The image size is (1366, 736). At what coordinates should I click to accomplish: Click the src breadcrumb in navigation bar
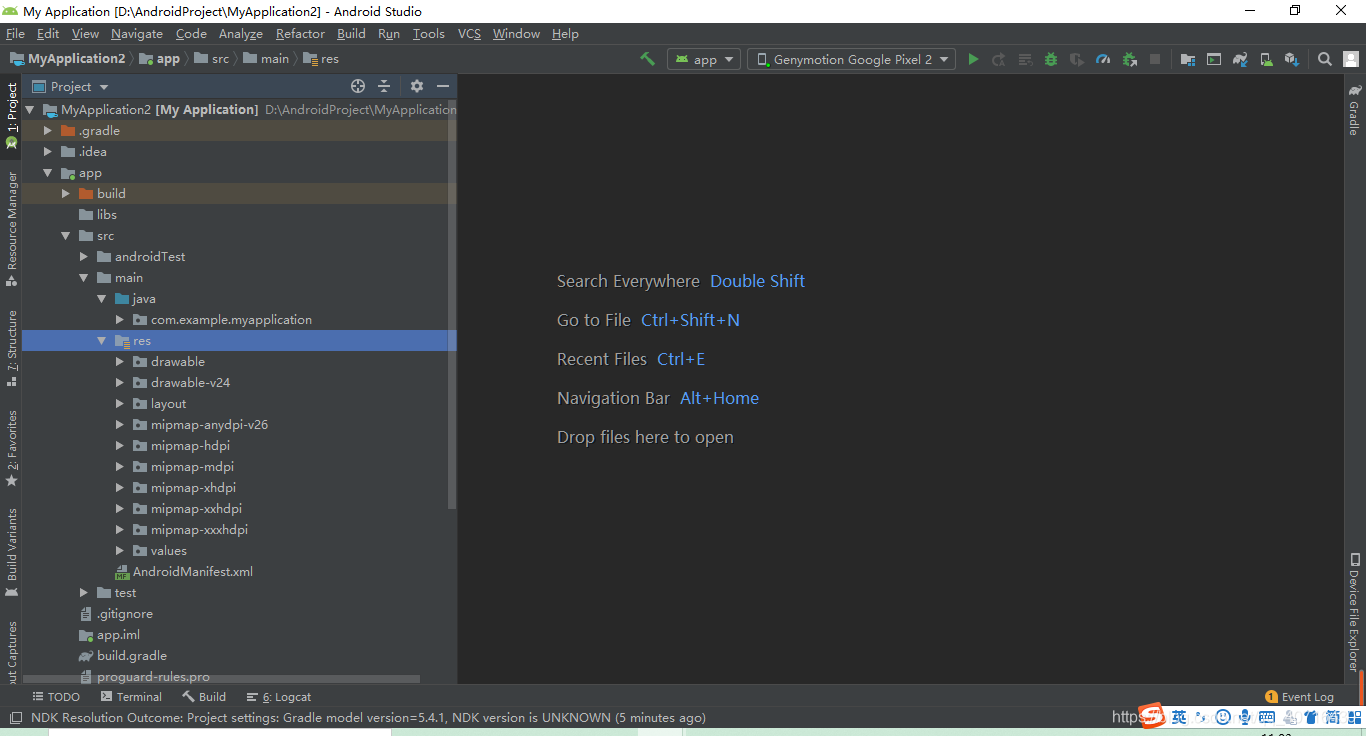click(212, 59)
